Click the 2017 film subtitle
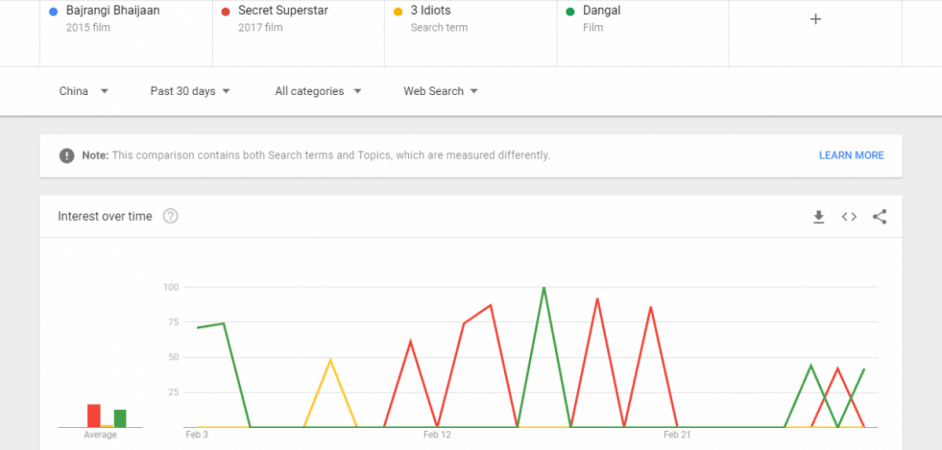 pos(260,28)
